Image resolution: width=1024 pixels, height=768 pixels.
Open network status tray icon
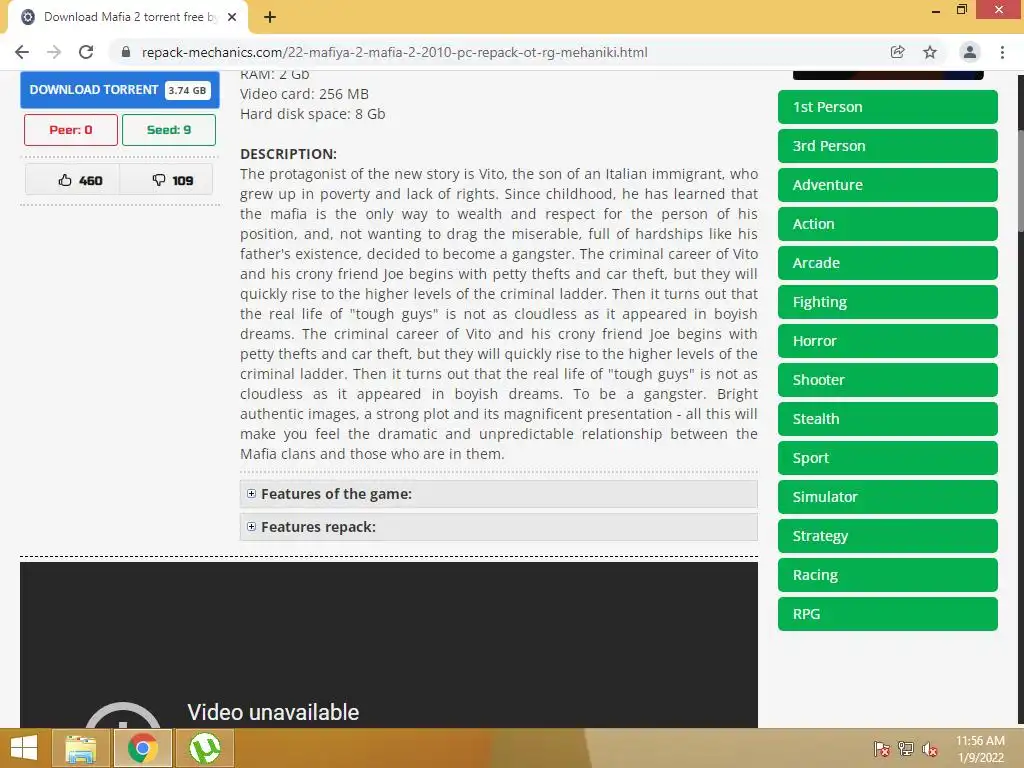pos(906,749)
